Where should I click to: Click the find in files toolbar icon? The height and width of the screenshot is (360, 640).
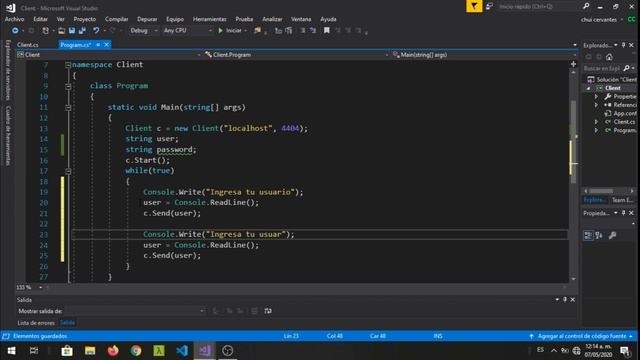pos(258,31)
